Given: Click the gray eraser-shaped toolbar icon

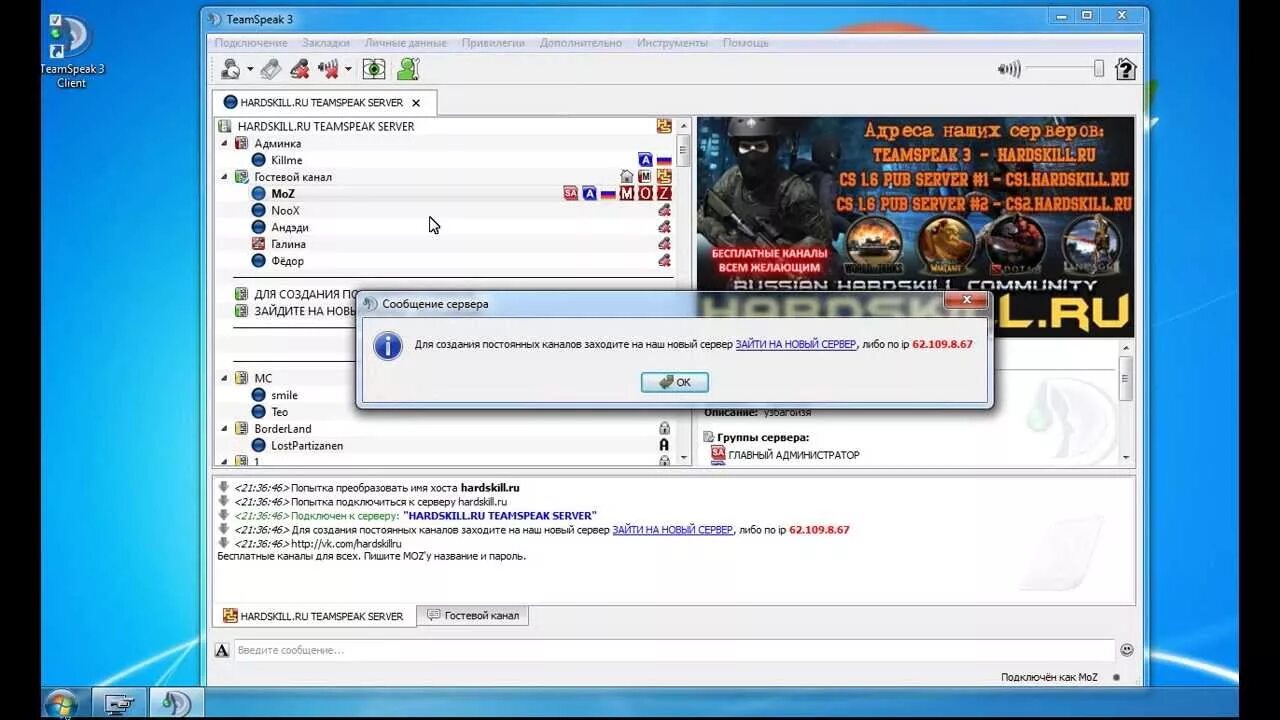Looking at the screenshot, I should coord(270,69).
